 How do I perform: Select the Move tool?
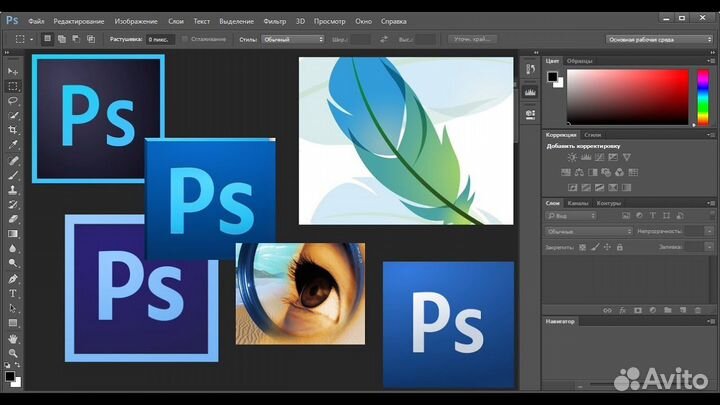(x=13, y=72)
